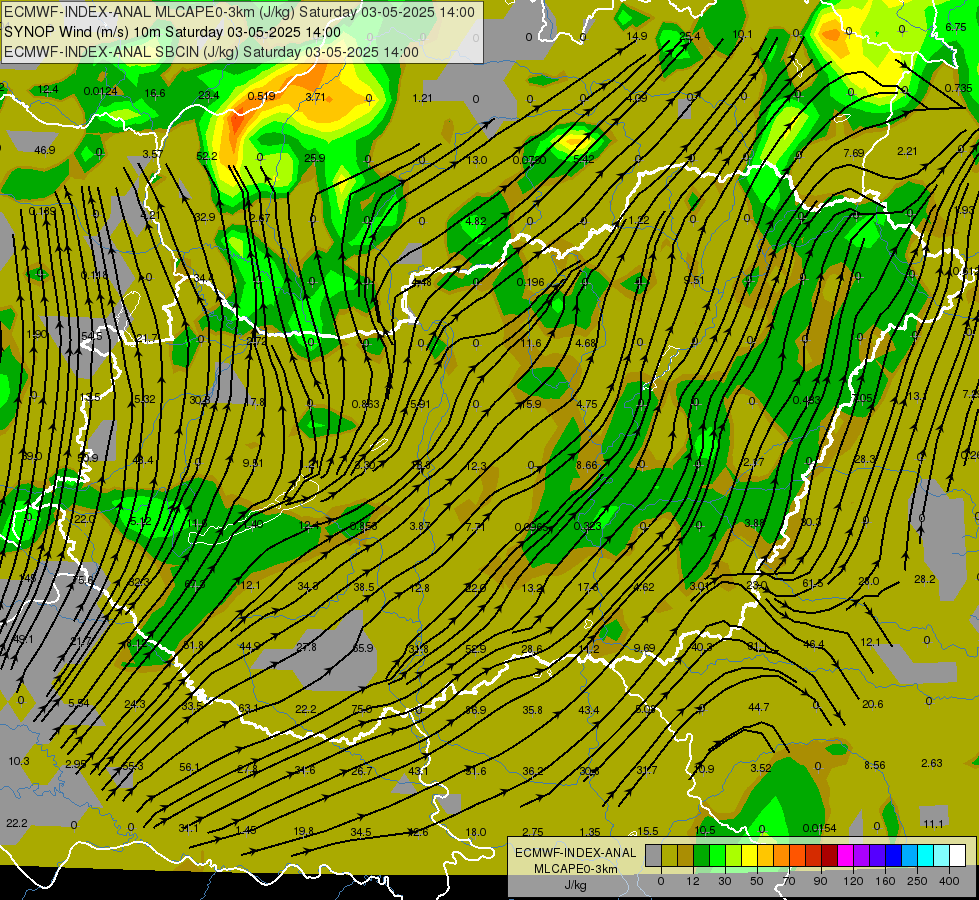
Task: Click the magenta swatch in the legend
Action: [x=845, y=856]
